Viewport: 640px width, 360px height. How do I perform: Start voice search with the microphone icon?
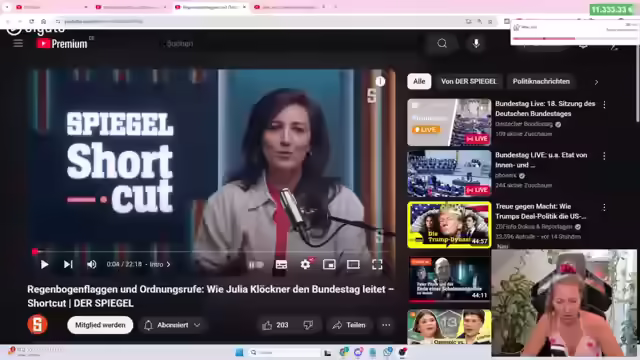[476, 43]
